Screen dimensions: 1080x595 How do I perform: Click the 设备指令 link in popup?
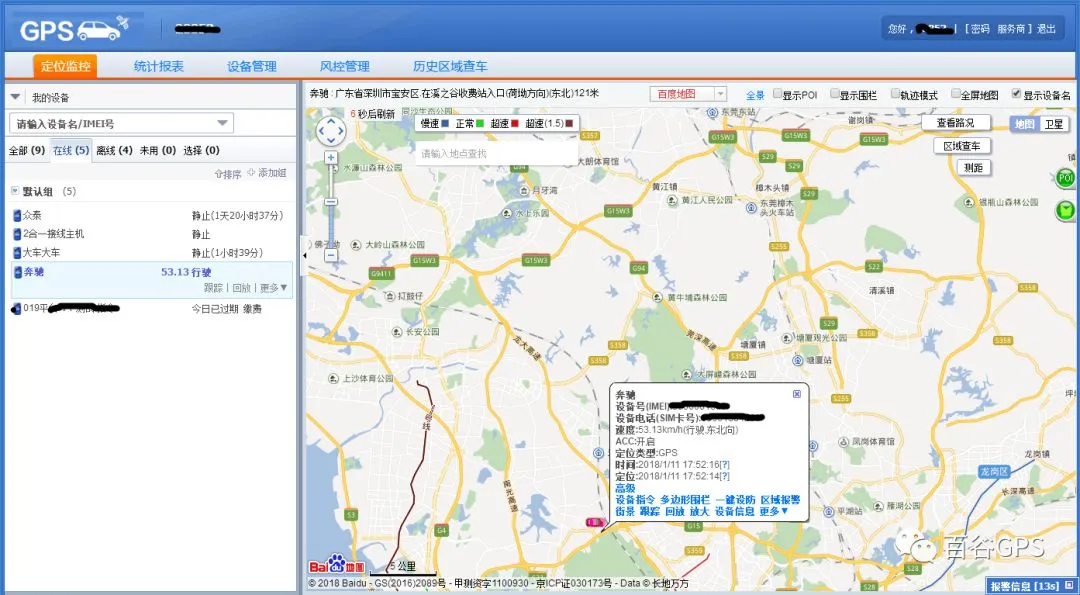(x=634, y=500)
